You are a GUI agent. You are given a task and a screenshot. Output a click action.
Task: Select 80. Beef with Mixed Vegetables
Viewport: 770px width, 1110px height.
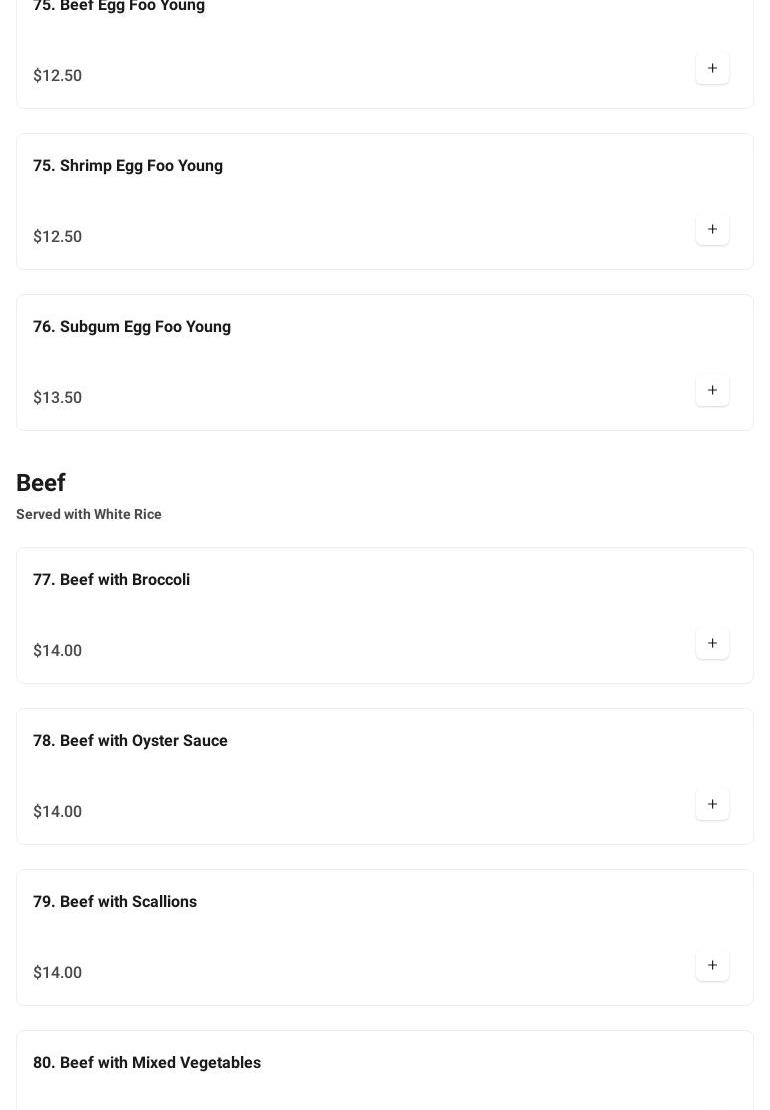147,1063
